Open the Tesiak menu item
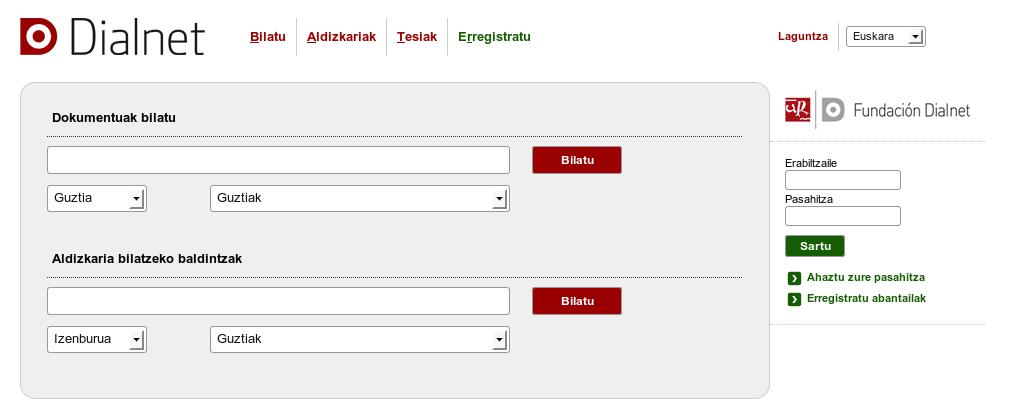Screen dimensions: 1028x416 pyautogui.click(x=417, y=37)
